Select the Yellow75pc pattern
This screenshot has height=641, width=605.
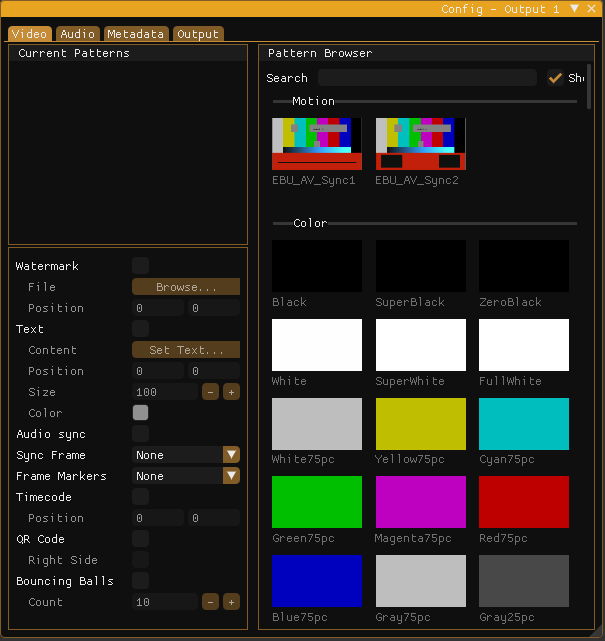tap(421, 424)
